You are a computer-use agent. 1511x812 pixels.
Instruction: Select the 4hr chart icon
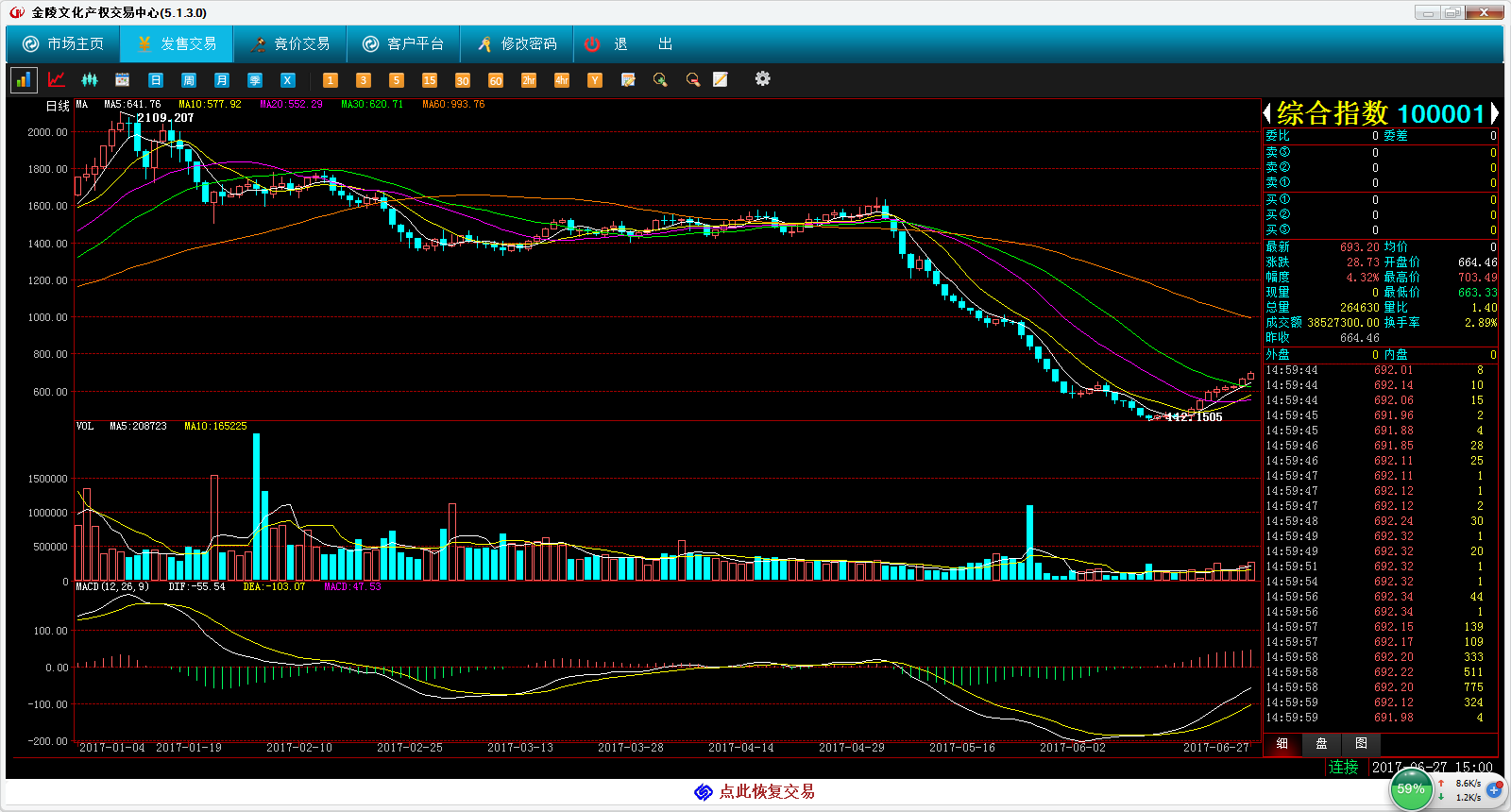pos(562,80)
